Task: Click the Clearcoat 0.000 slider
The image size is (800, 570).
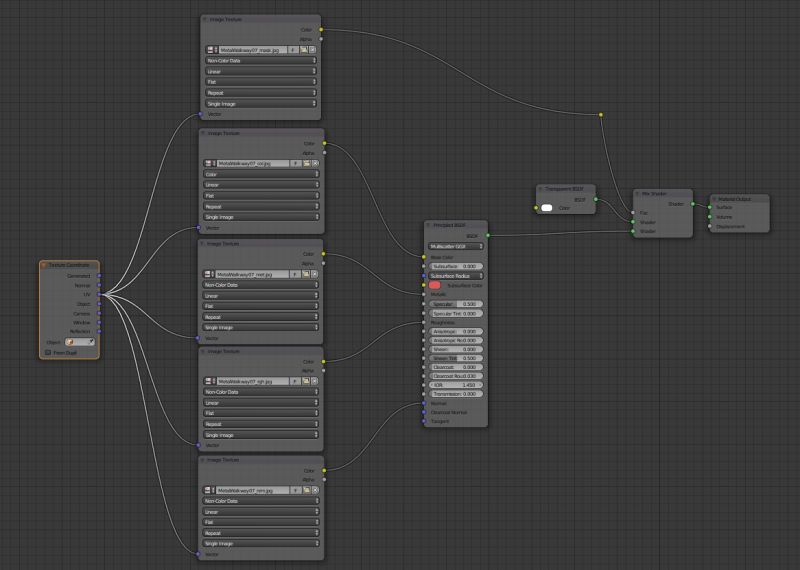Action: [456, 367]
